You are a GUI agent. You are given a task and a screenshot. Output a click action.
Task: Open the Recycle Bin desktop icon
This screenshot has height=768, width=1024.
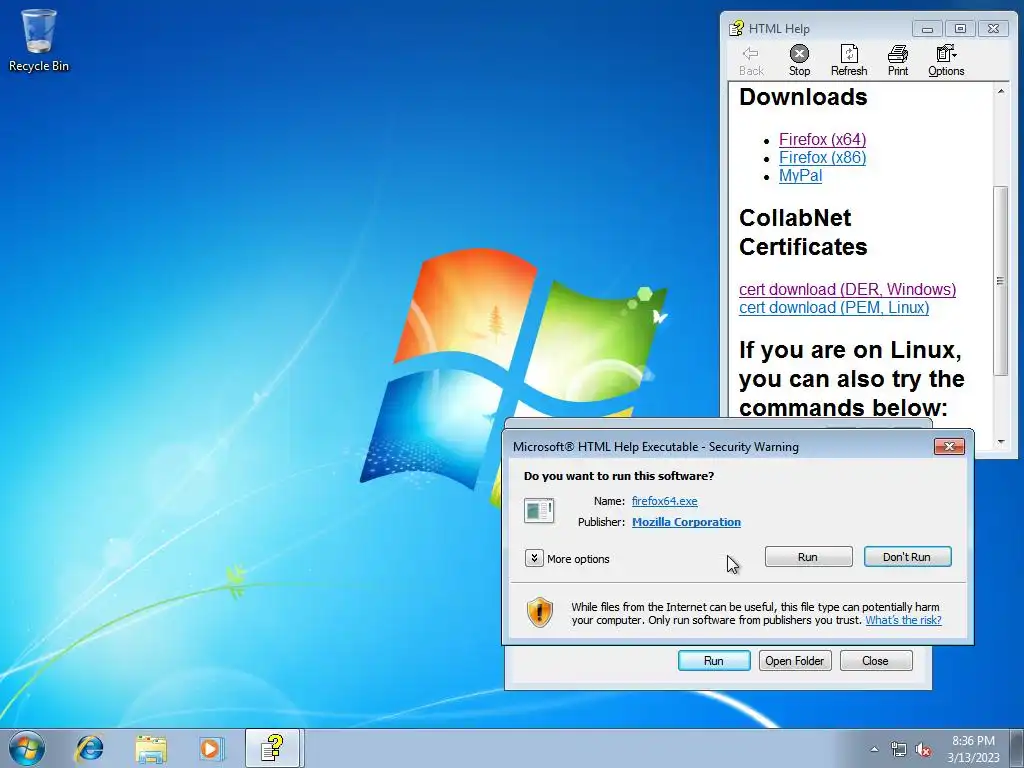point(39,40)
